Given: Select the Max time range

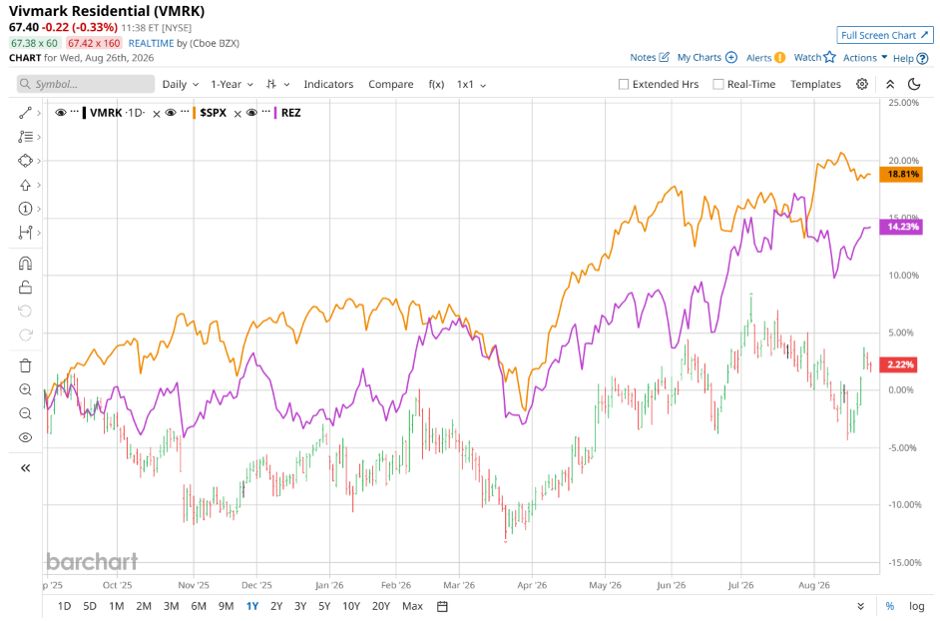Looking at the screenshot, I should 412,606.
